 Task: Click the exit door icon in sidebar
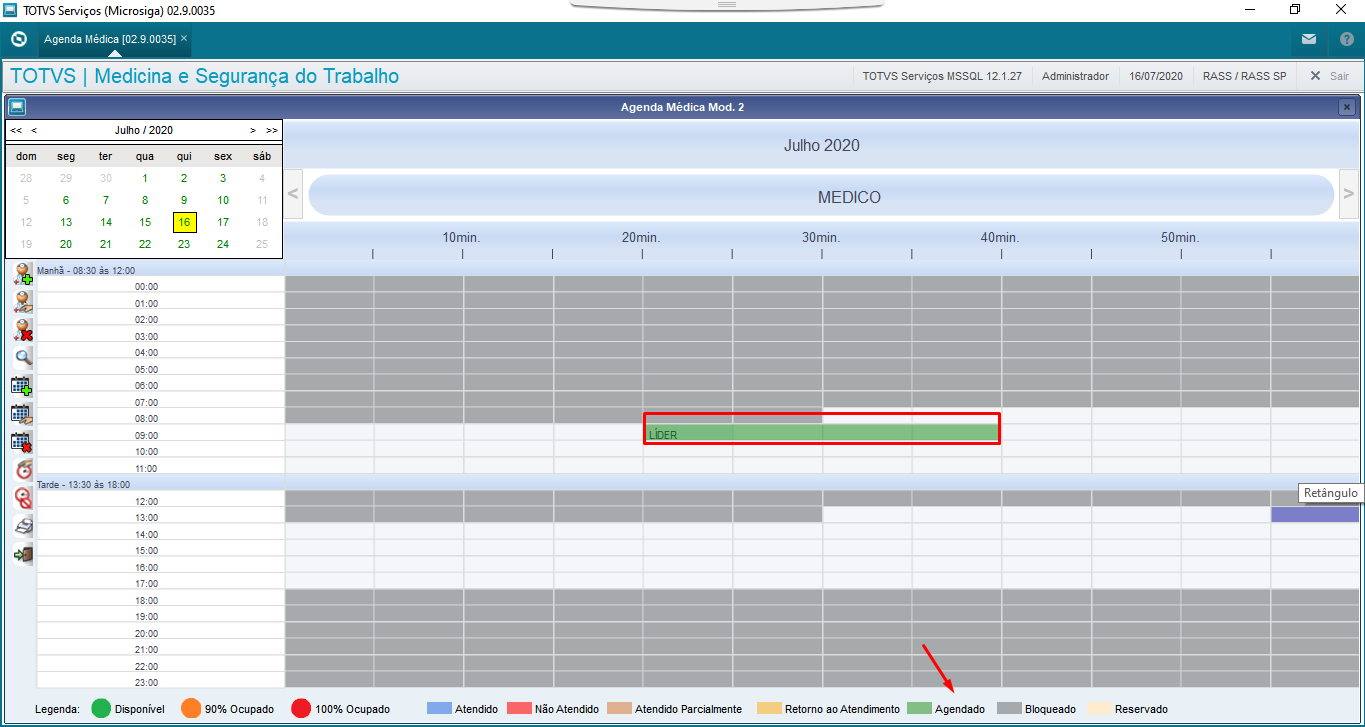click(23, 554)
